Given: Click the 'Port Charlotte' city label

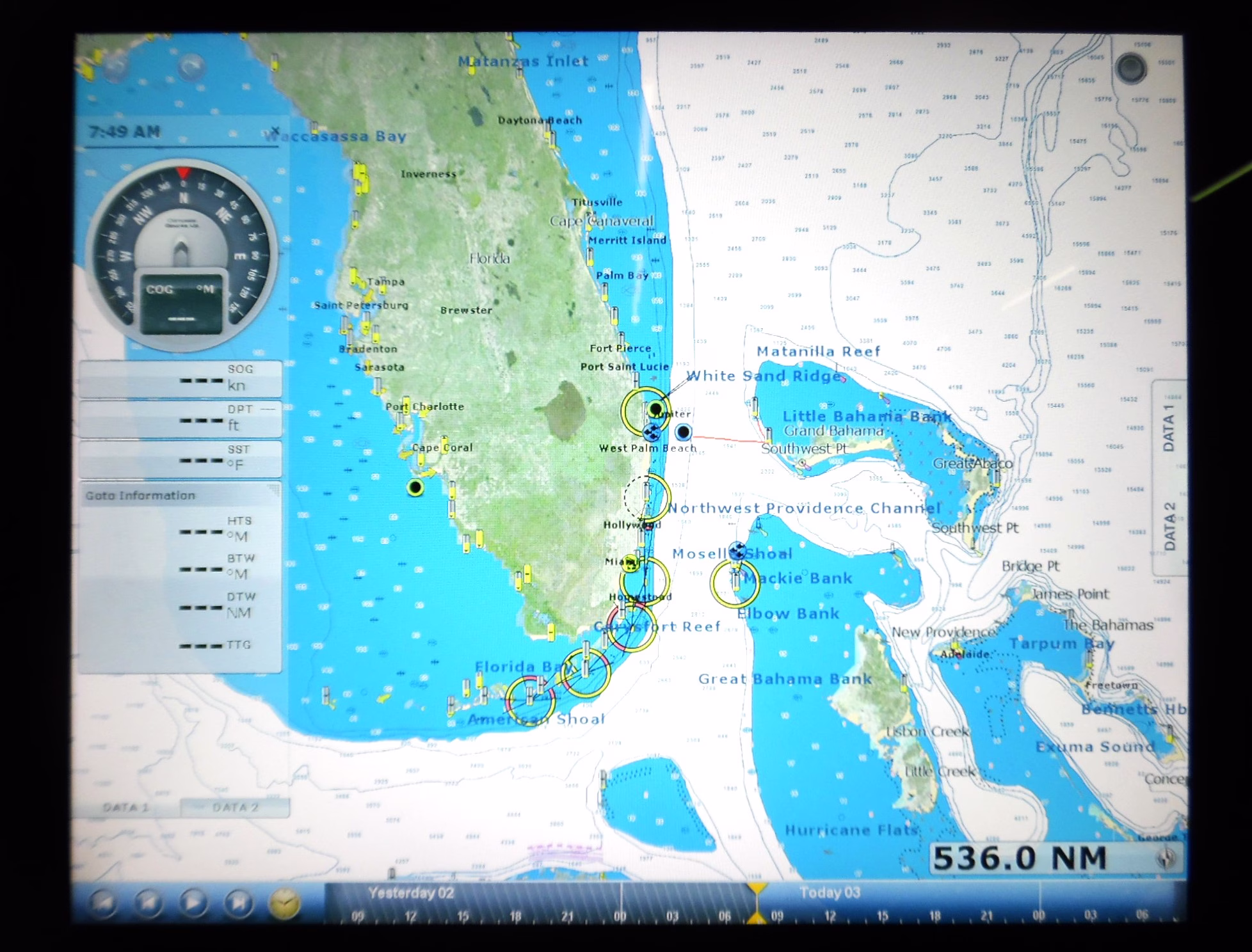Looking at the screenshot, I should coord(424,407).
